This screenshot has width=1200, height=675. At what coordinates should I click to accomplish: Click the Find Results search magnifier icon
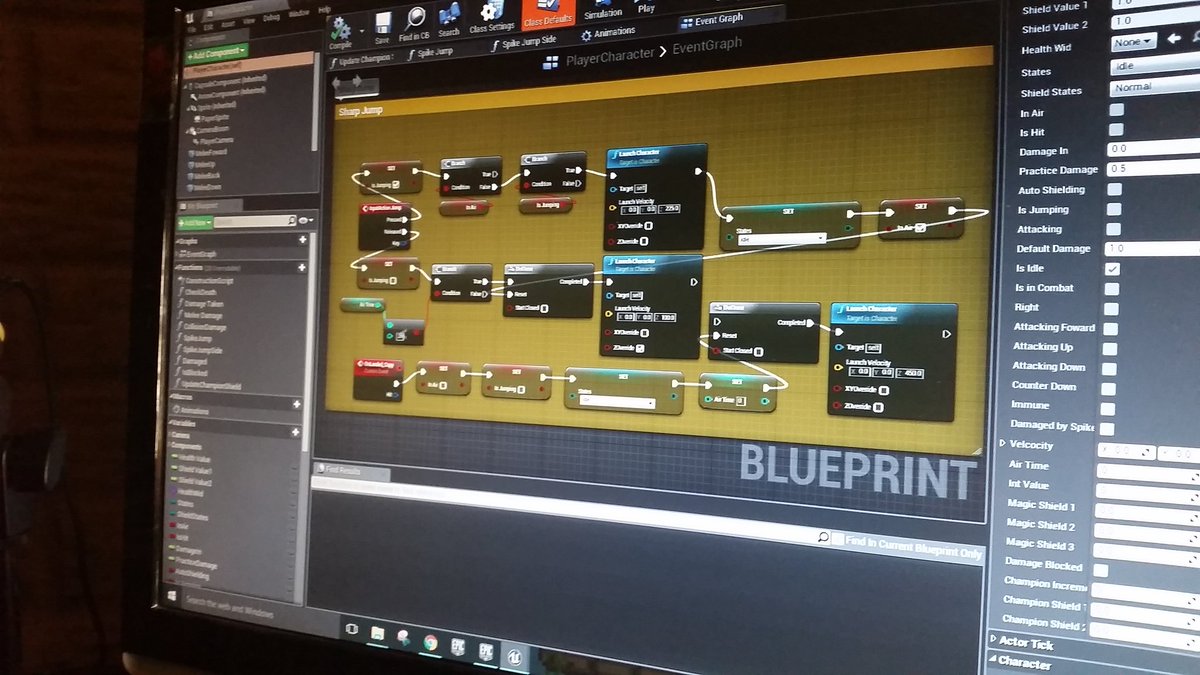(x=822, y=537)
